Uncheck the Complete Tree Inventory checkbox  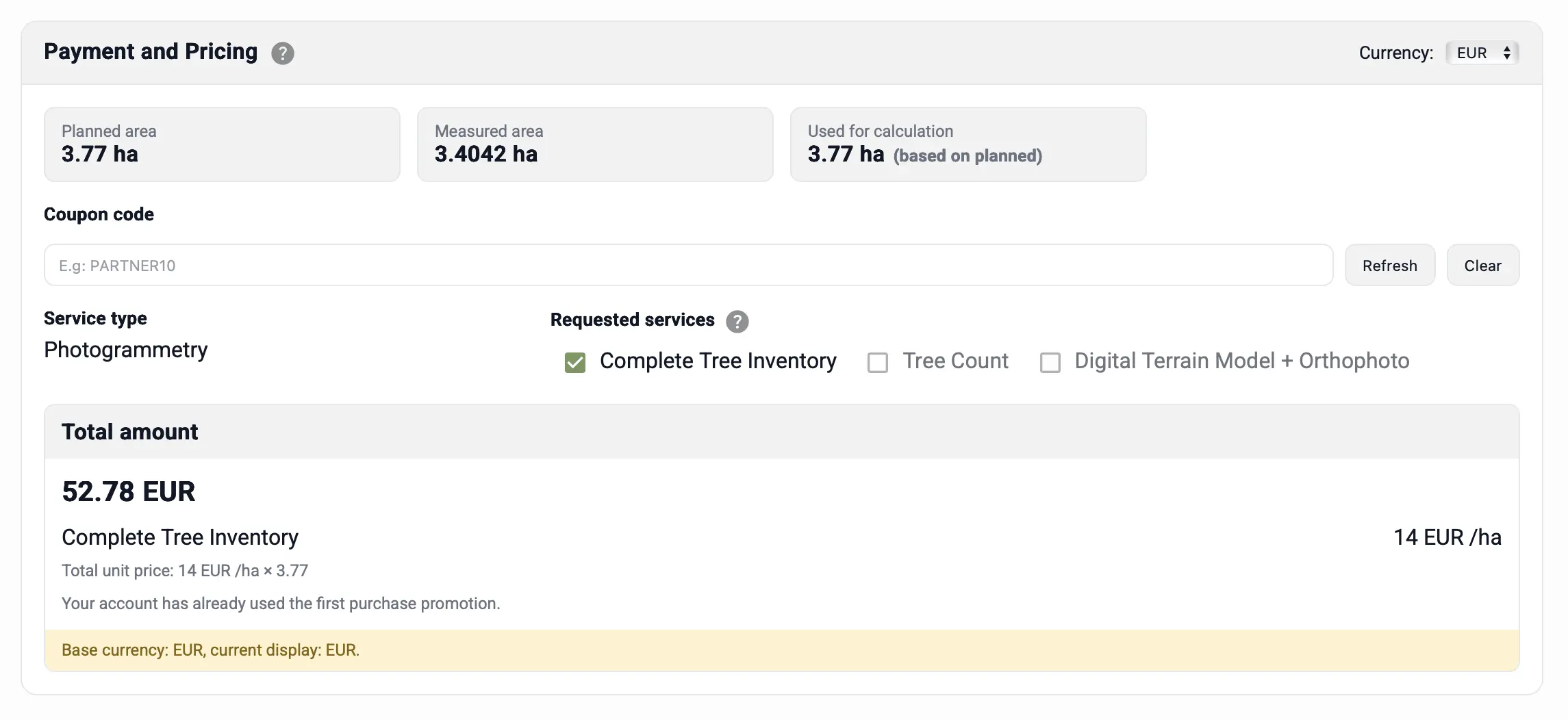point(574,362)
